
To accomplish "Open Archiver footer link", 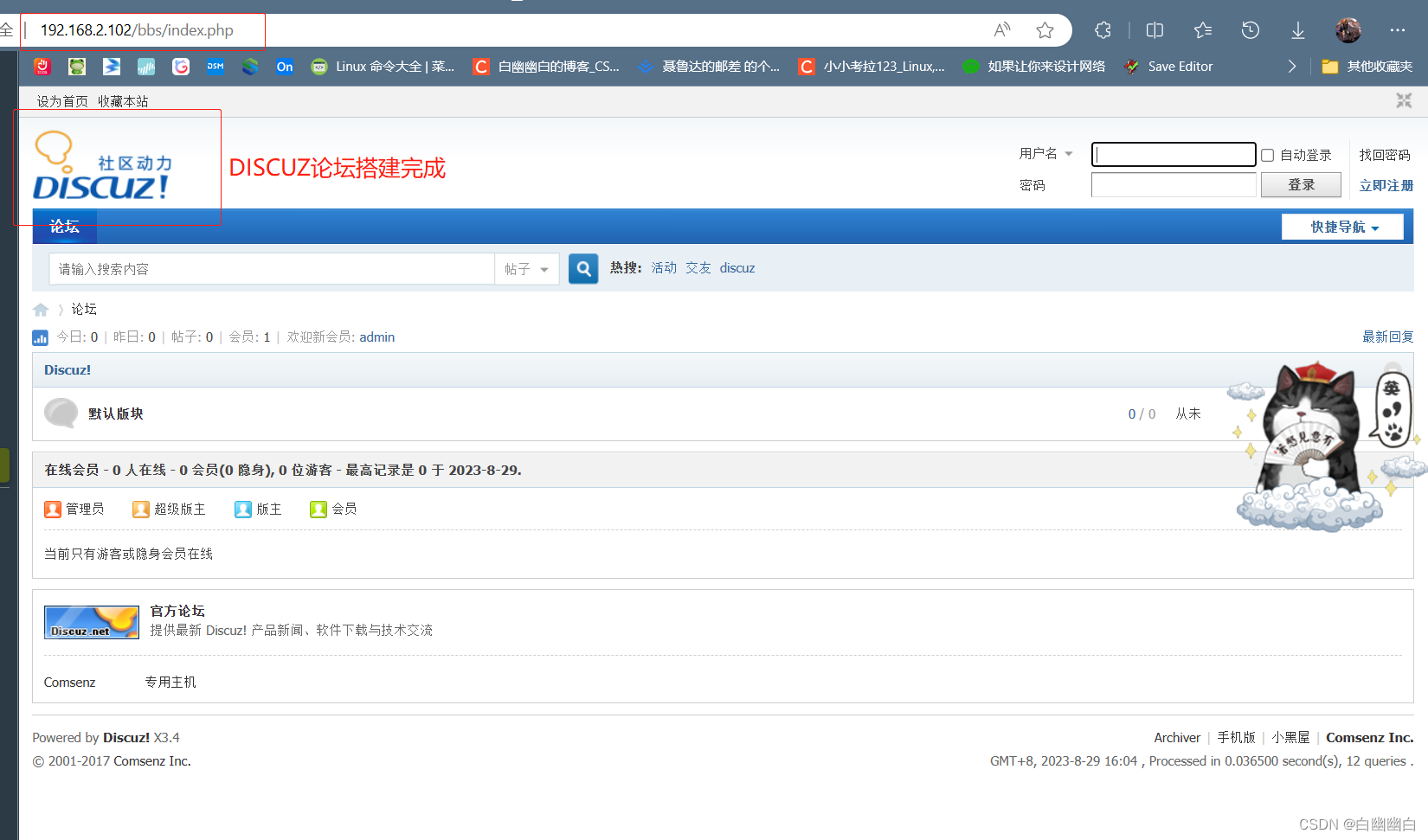I will click(x=1177, y=738).
